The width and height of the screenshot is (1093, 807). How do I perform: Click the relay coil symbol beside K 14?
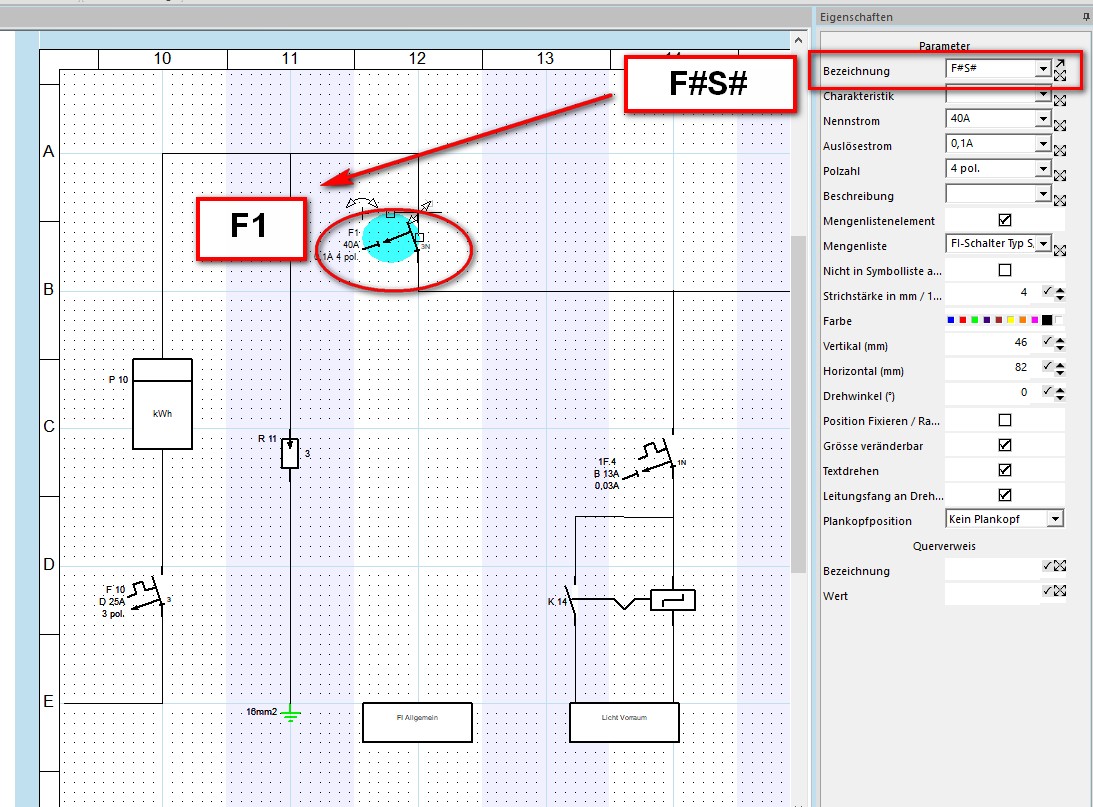(x=672, y=600)
